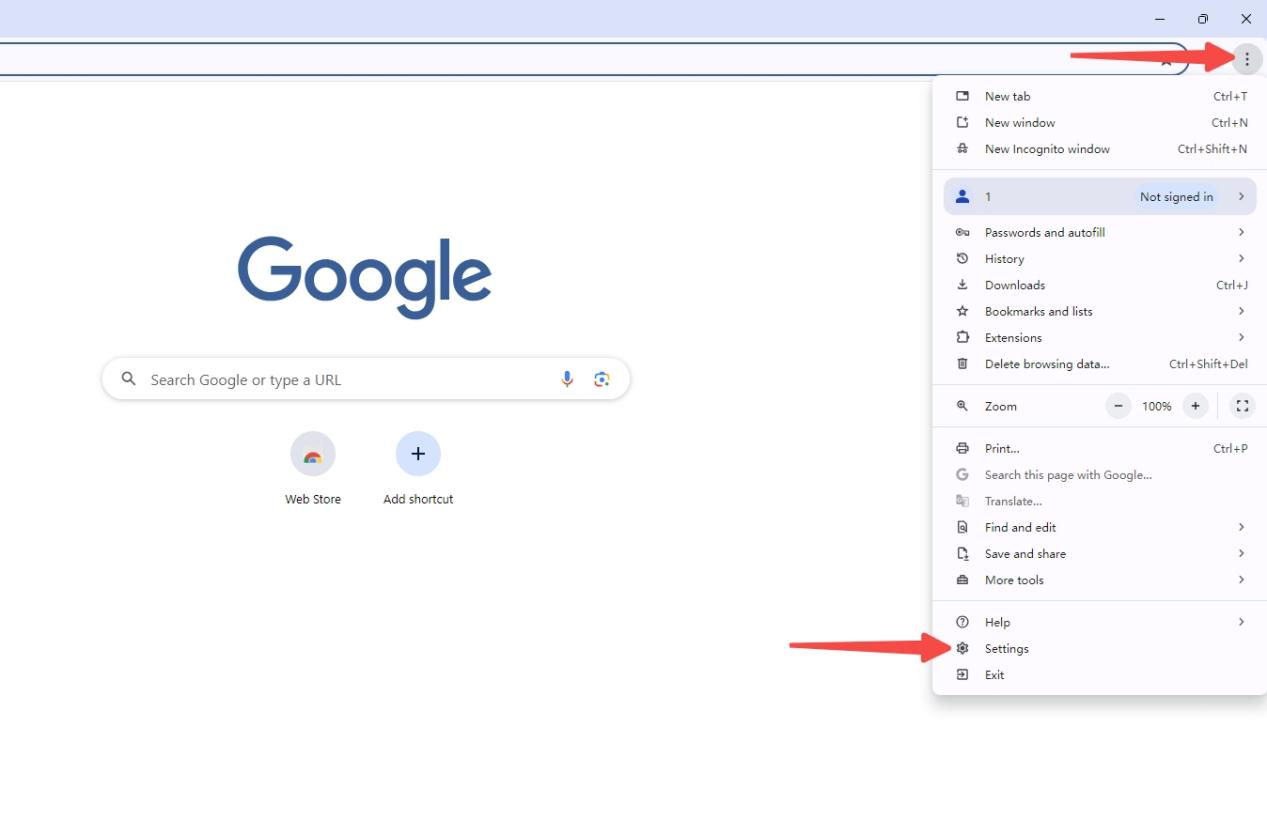Click the Bookmarks star icon in the menu
This screenshot has height=835, width=1267.
point(962,311)
